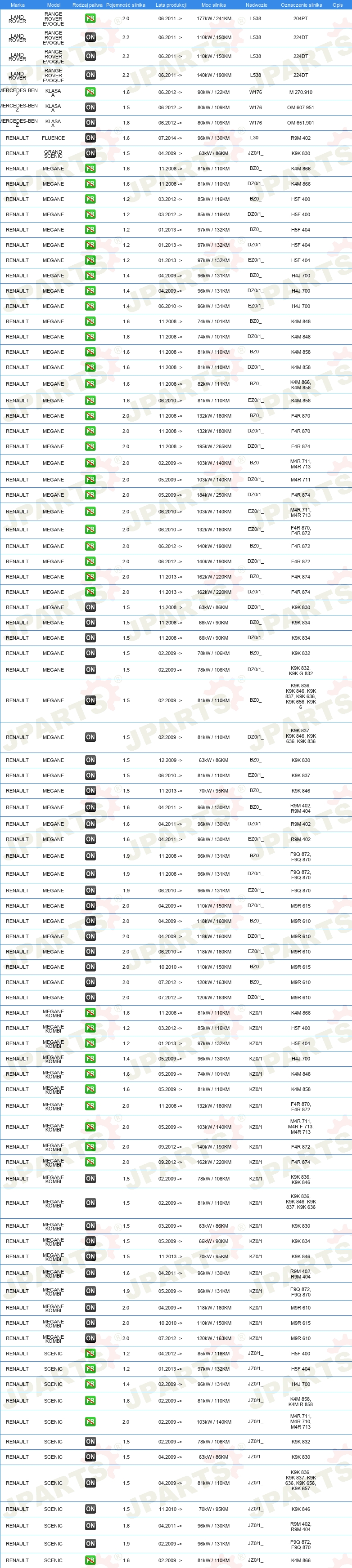This screenshot has height=1568, width=352.
Task: Click the 03.2009 production date cell
Action: tap(171, 1226)
